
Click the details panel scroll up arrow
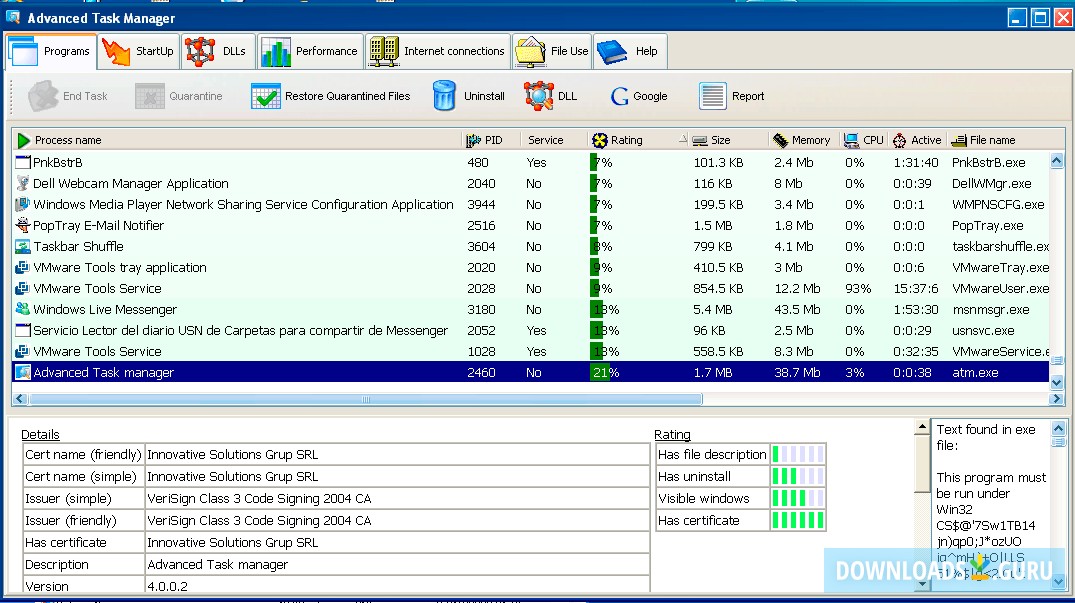(x=922, y=428)
